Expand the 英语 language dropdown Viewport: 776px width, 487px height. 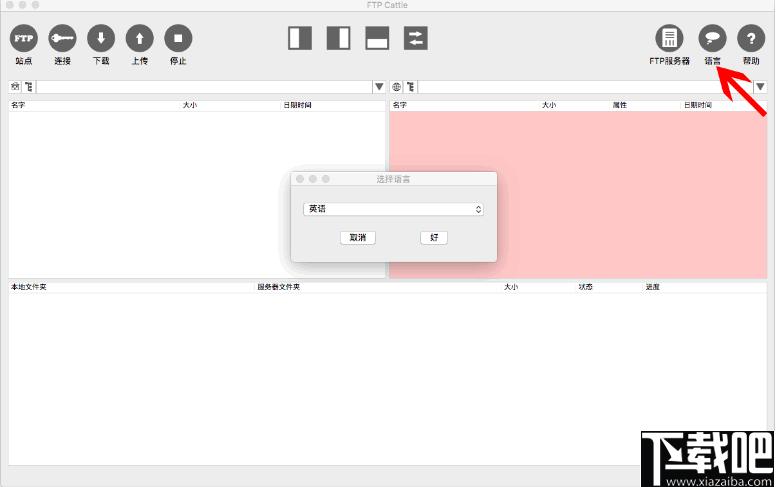pyautogui.click(x=393, y=209)
